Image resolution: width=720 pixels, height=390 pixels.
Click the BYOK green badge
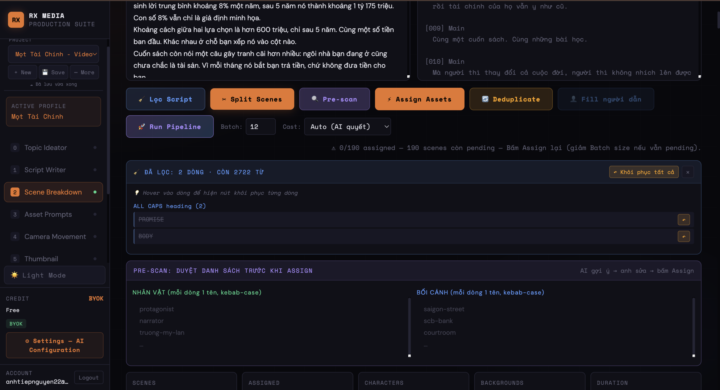coord(16,323)
